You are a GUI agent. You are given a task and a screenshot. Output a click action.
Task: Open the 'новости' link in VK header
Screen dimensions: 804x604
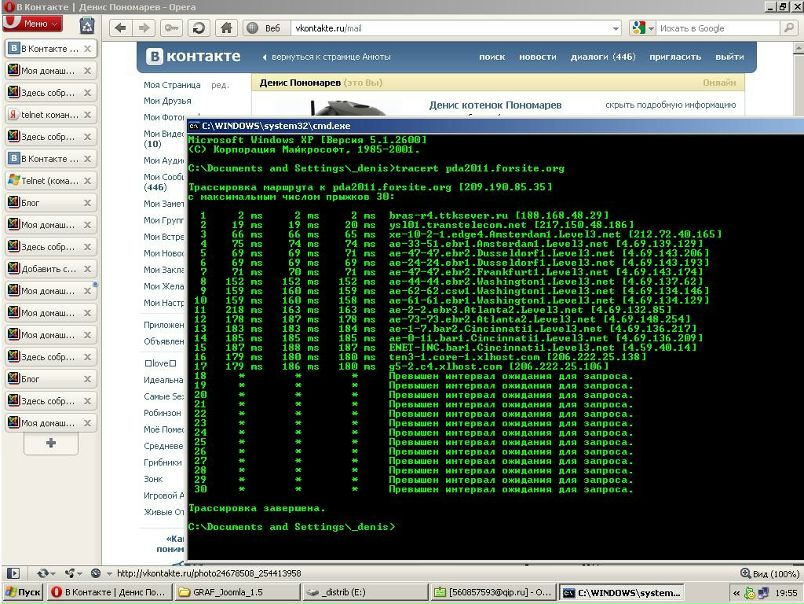pyautogui.click(x=537, y=57)
